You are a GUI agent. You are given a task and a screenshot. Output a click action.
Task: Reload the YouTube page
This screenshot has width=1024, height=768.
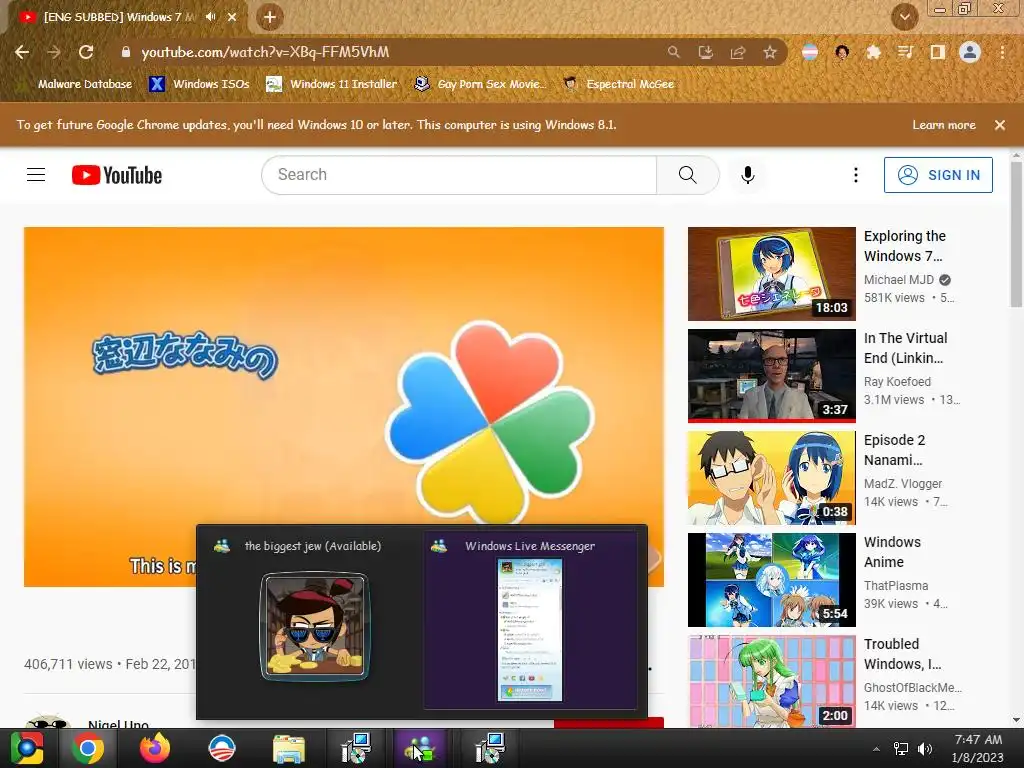(x=86, y=52)
